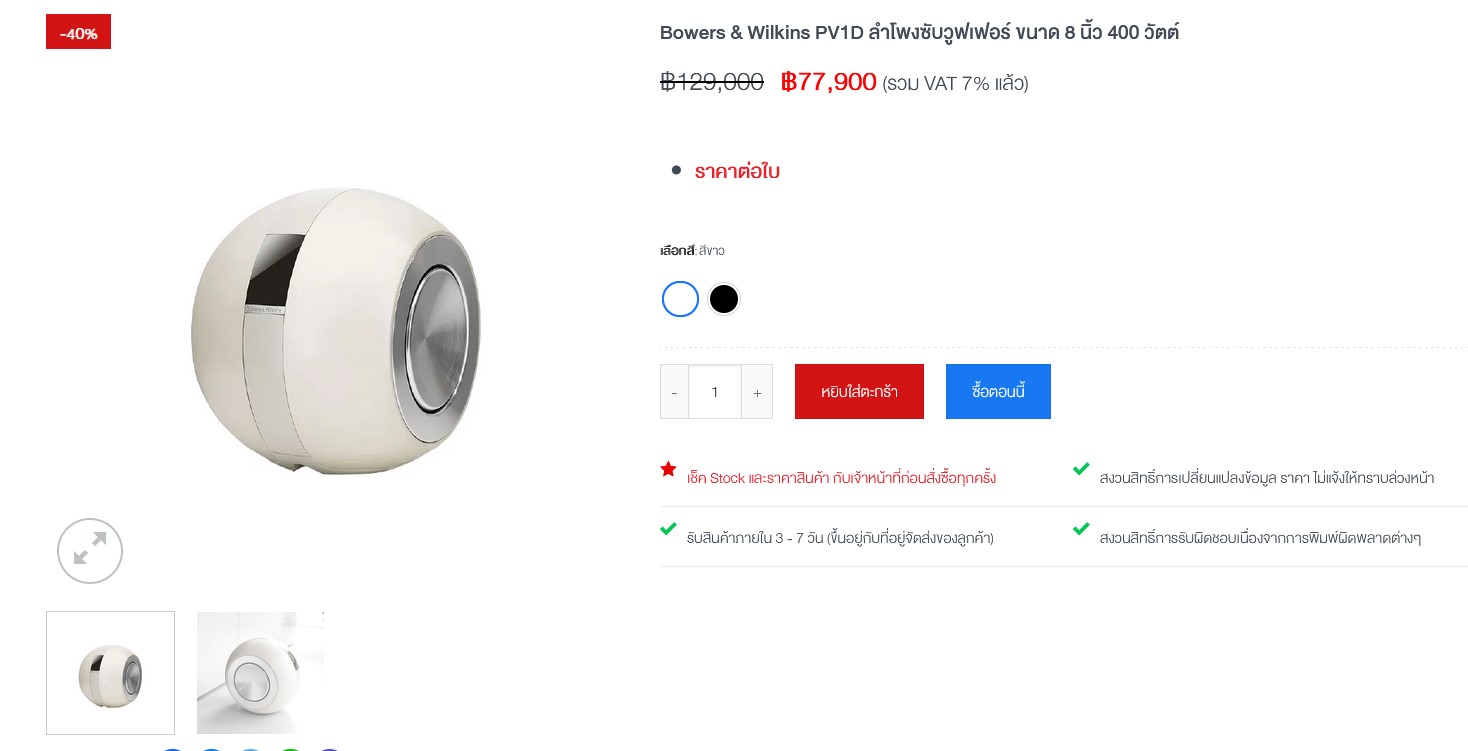
Task: Click the -40% discount badge
Action: [78, 32]
